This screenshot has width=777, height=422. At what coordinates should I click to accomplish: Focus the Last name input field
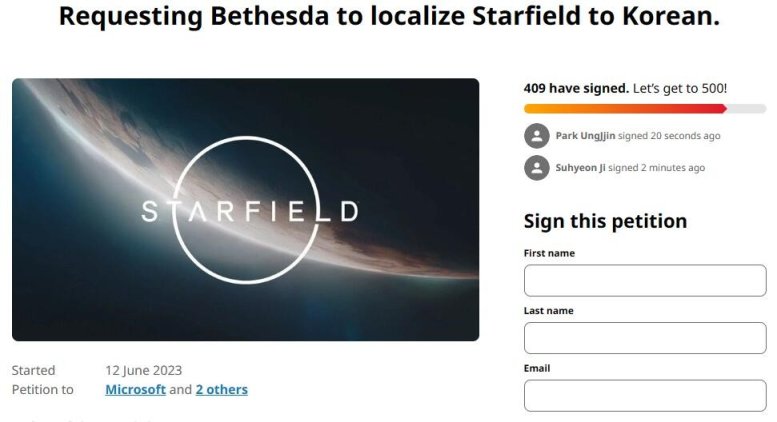644,338
